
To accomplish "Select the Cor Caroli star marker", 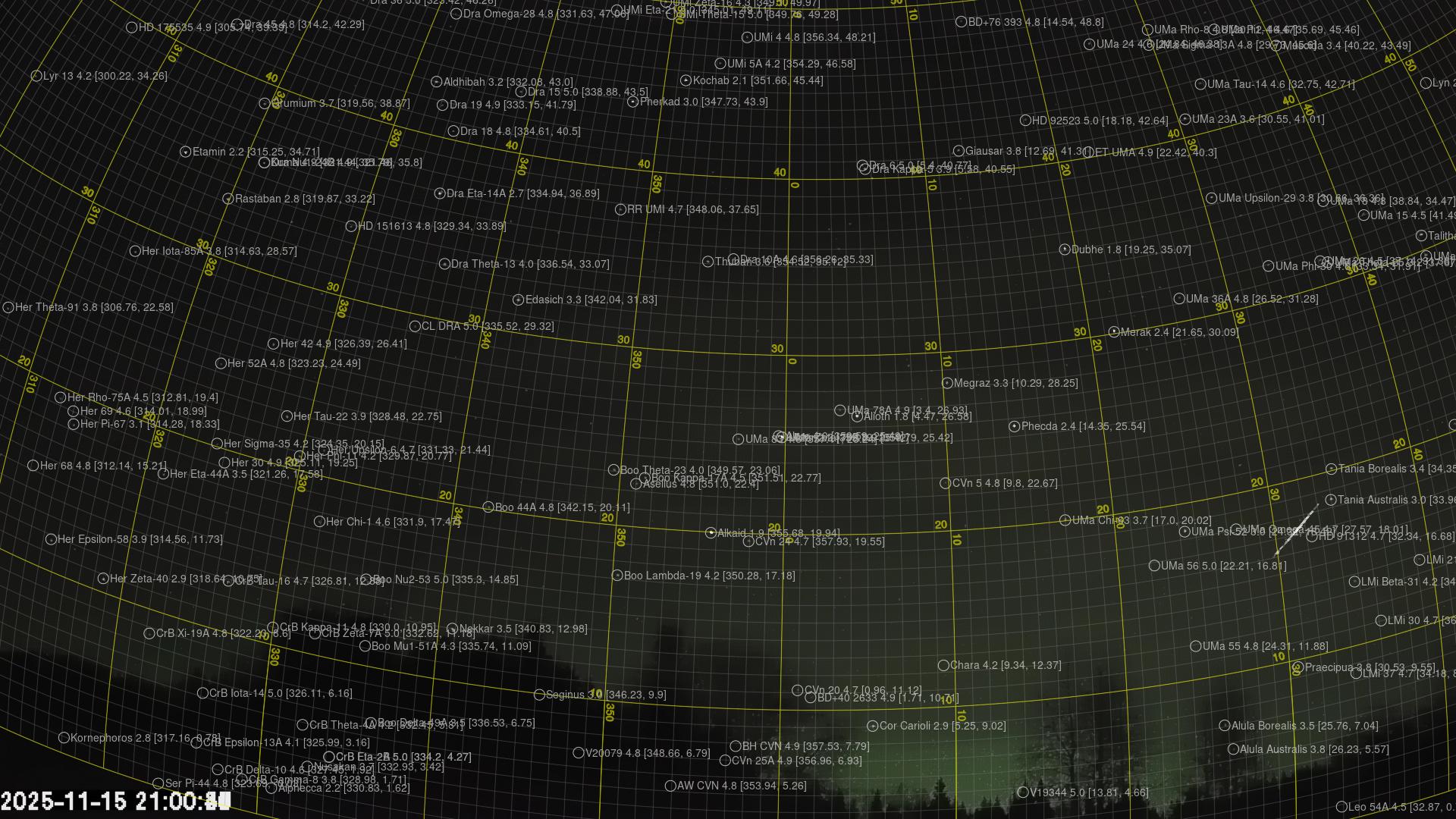I will (x=872, y=726).
